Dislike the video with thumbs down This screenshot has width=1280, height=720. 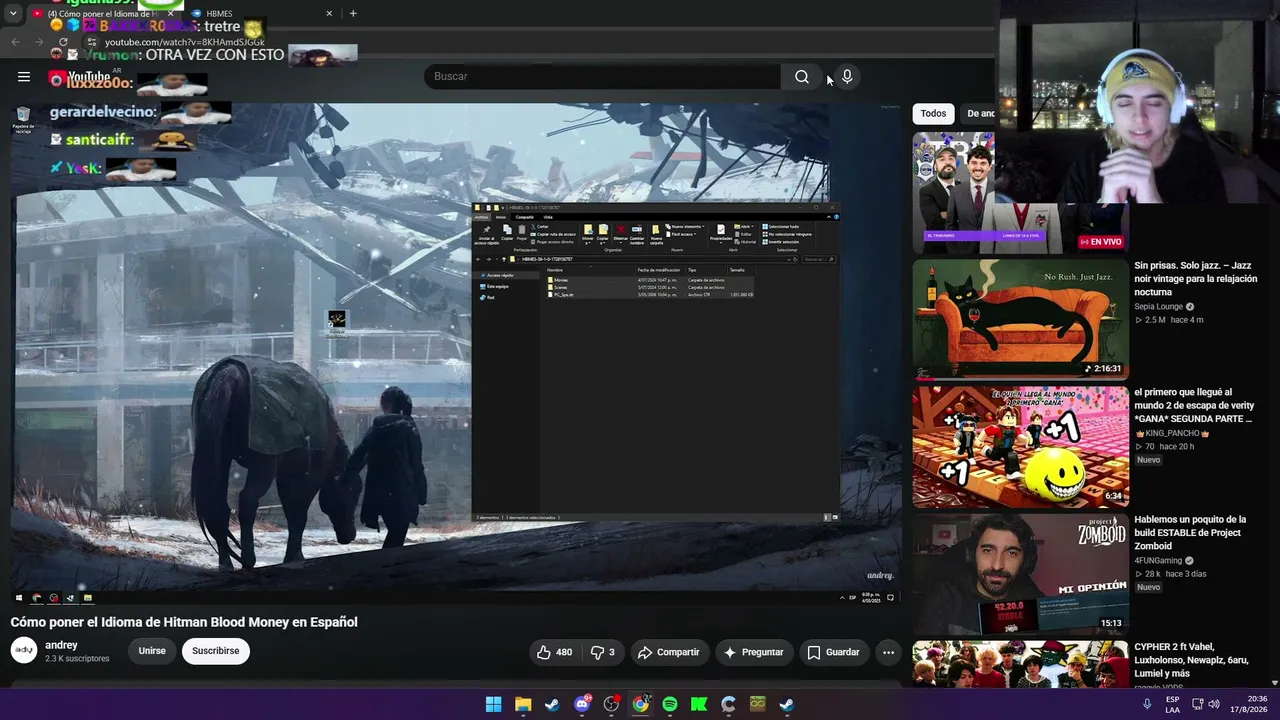(603, 652)
